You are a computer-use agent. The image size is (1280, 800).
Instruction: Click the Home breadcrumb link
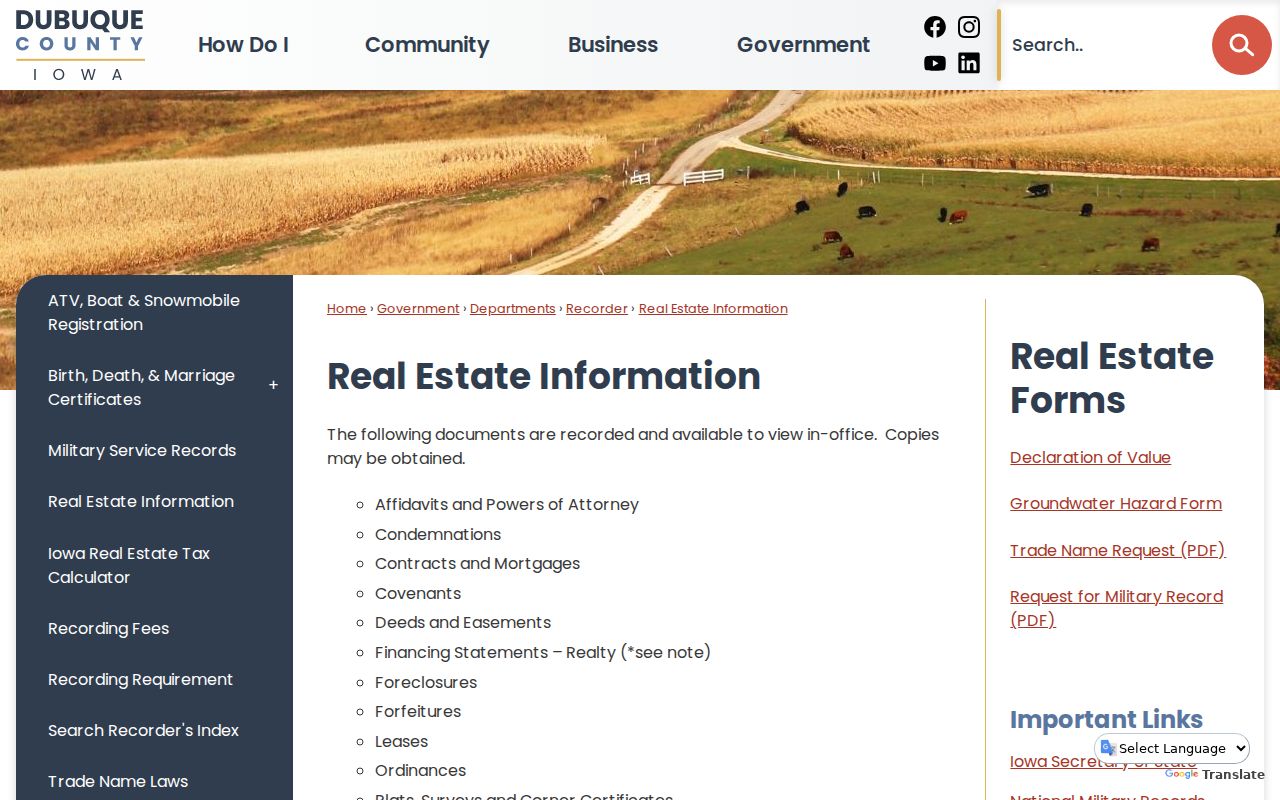tap(346, 309)
